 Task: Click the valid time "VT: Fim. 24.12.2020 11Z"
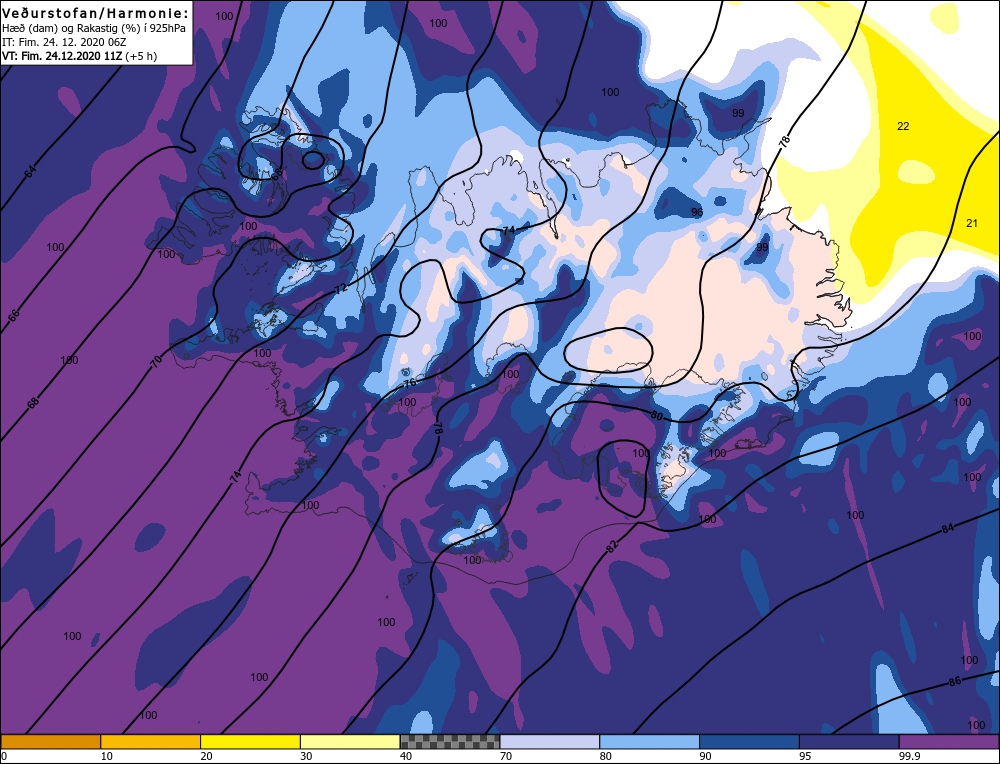point(62,56)
